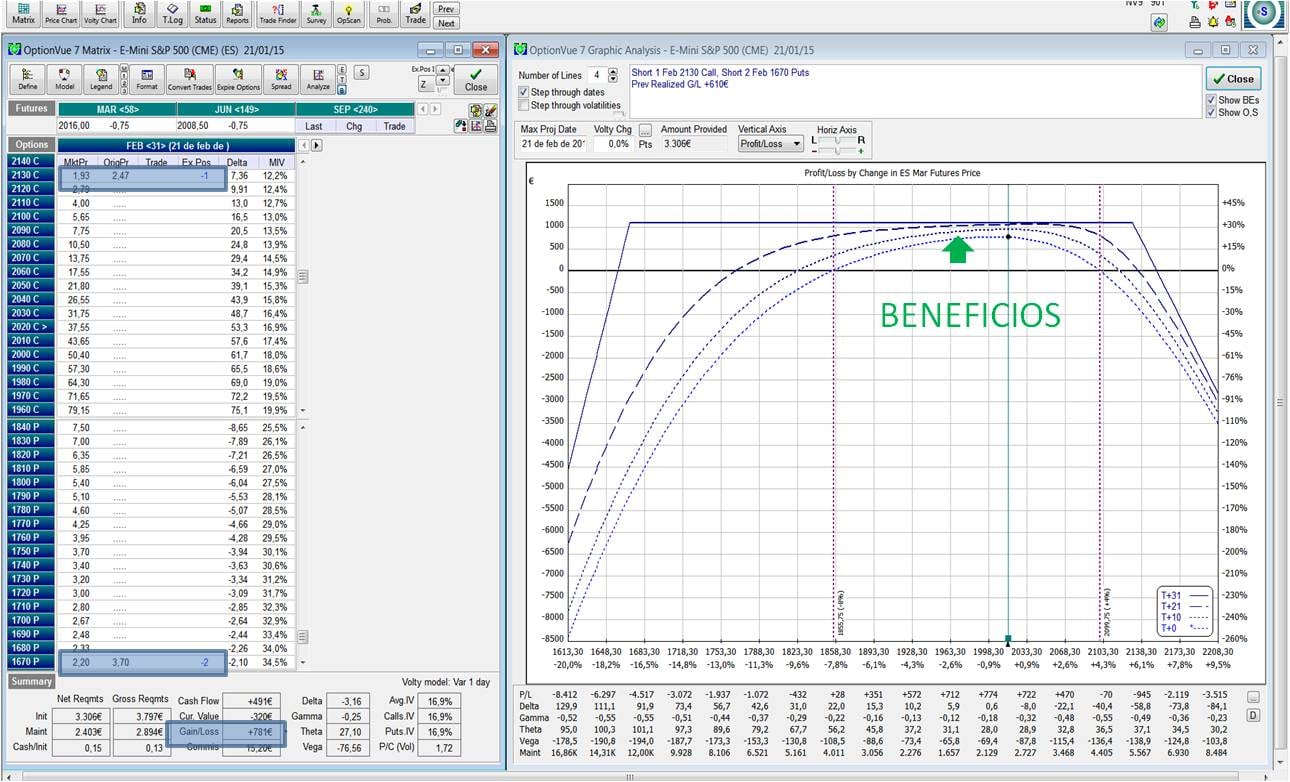Launch the Trade Finder
Image resolution: width=1290 pixels, height=782 pixels.
pos(276,13)
